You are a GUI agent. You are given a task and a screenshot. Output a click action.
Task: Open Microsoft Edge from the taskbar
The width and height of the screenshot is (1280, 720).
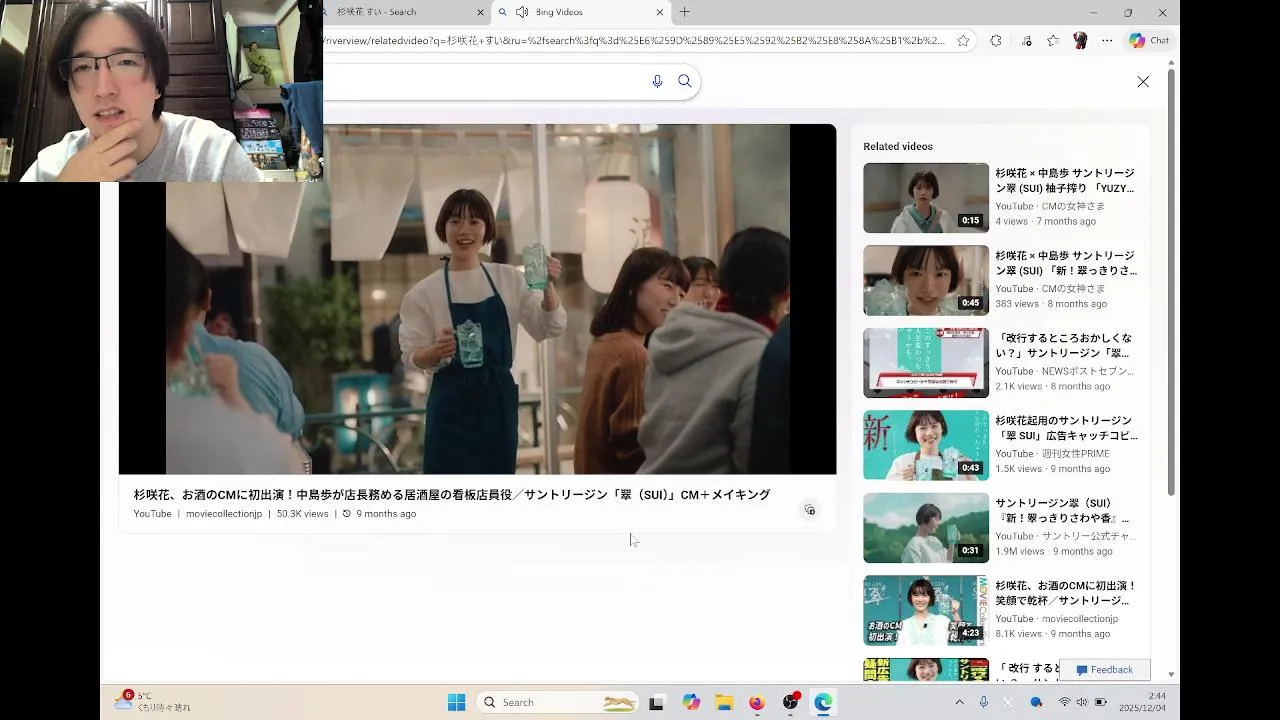click(823, 702)
